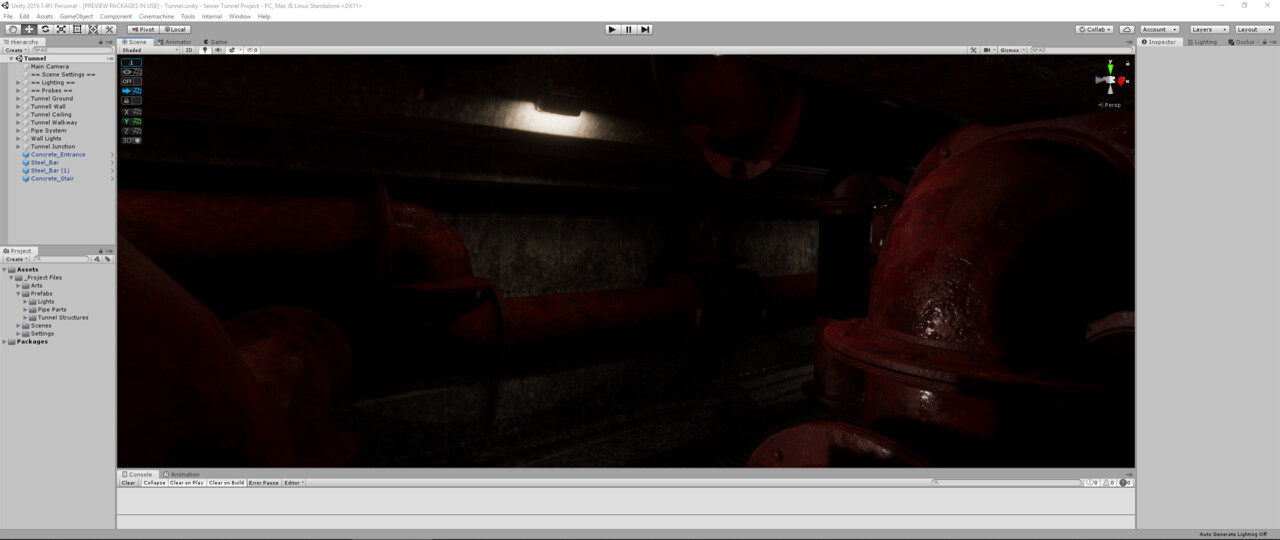Open prefab arrow for Steel_Bar (1)
The width and height of the screenshot is (1280, 540).
(112, 170)
